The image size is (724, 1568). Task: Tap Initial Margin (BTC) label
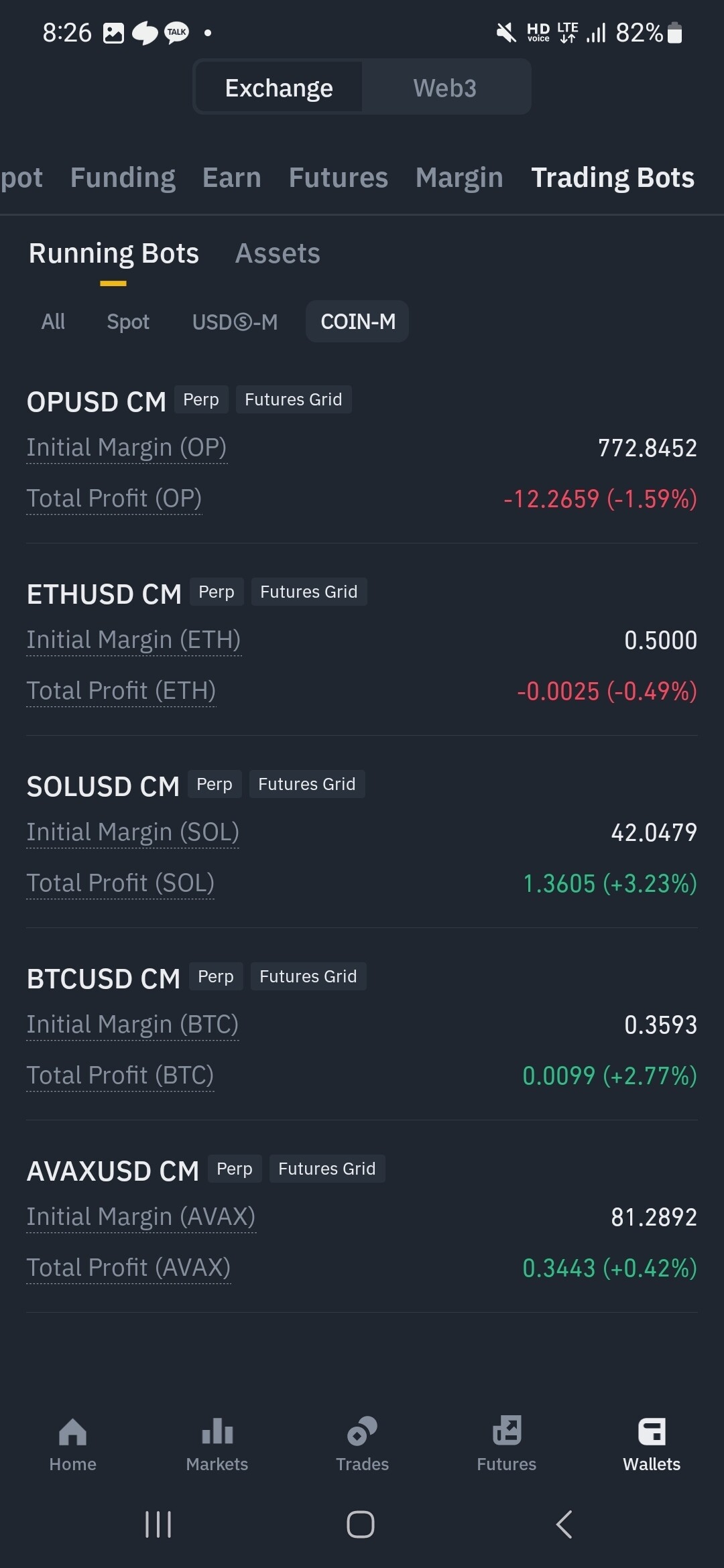(133, 1025)
